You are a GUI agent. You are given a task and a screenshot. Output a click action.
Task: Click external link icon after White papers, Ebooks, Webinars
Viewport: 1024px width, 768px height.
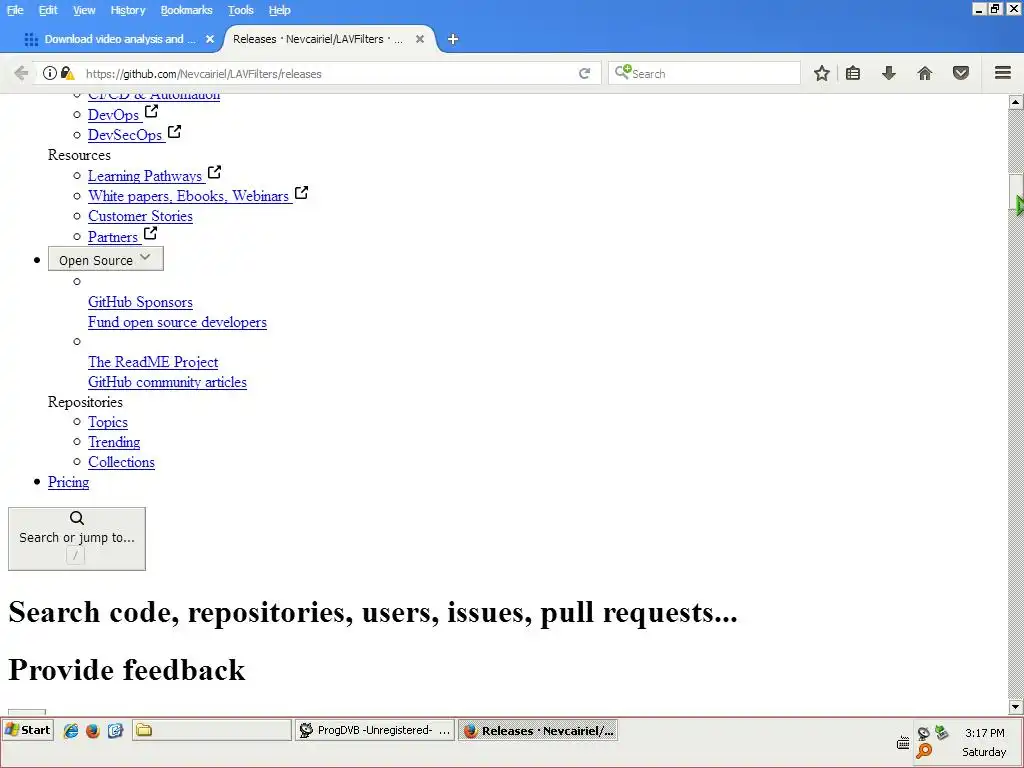coord(301,193)
